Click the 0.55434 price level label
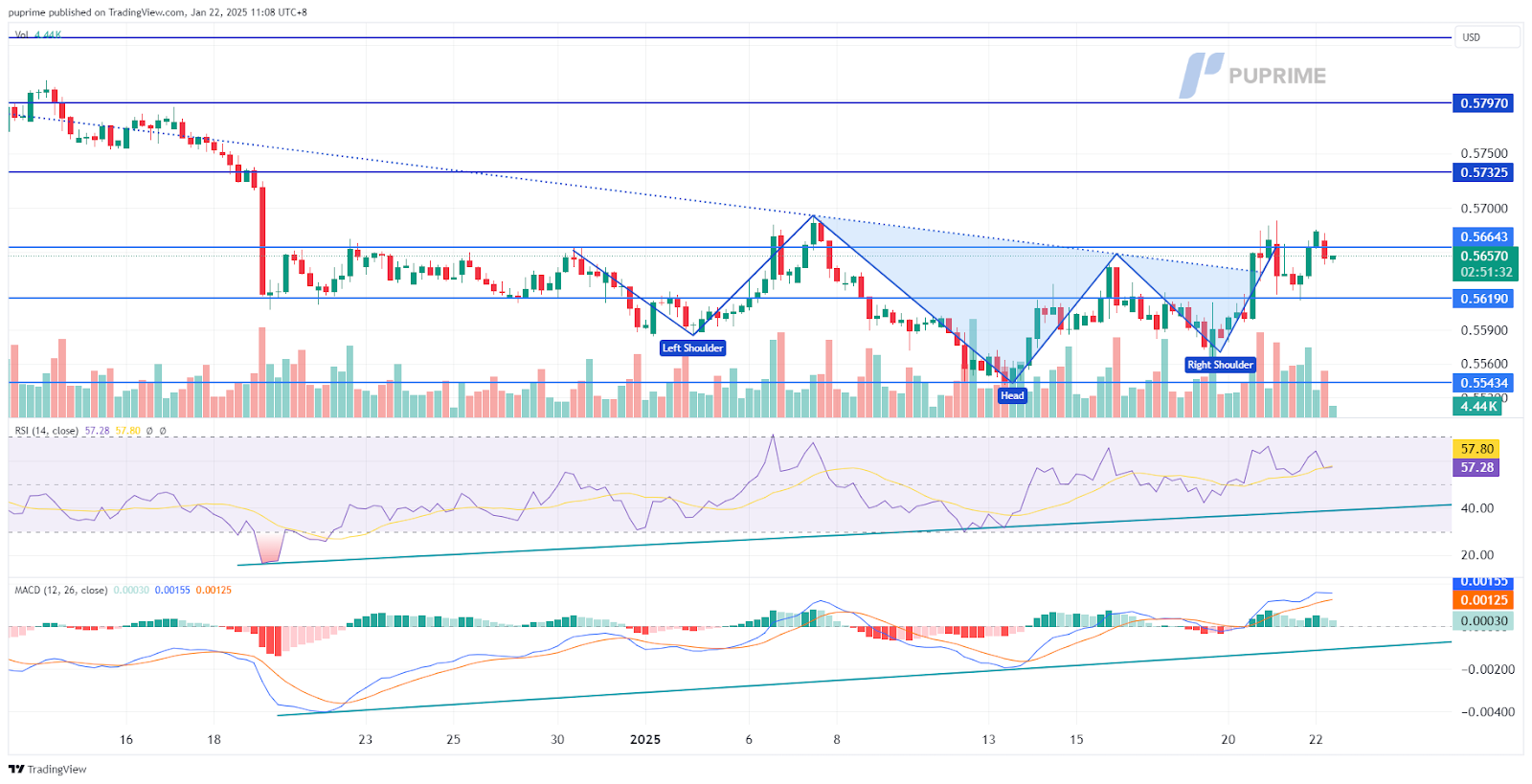The image size is (1532, 784). coord(1482,383)
